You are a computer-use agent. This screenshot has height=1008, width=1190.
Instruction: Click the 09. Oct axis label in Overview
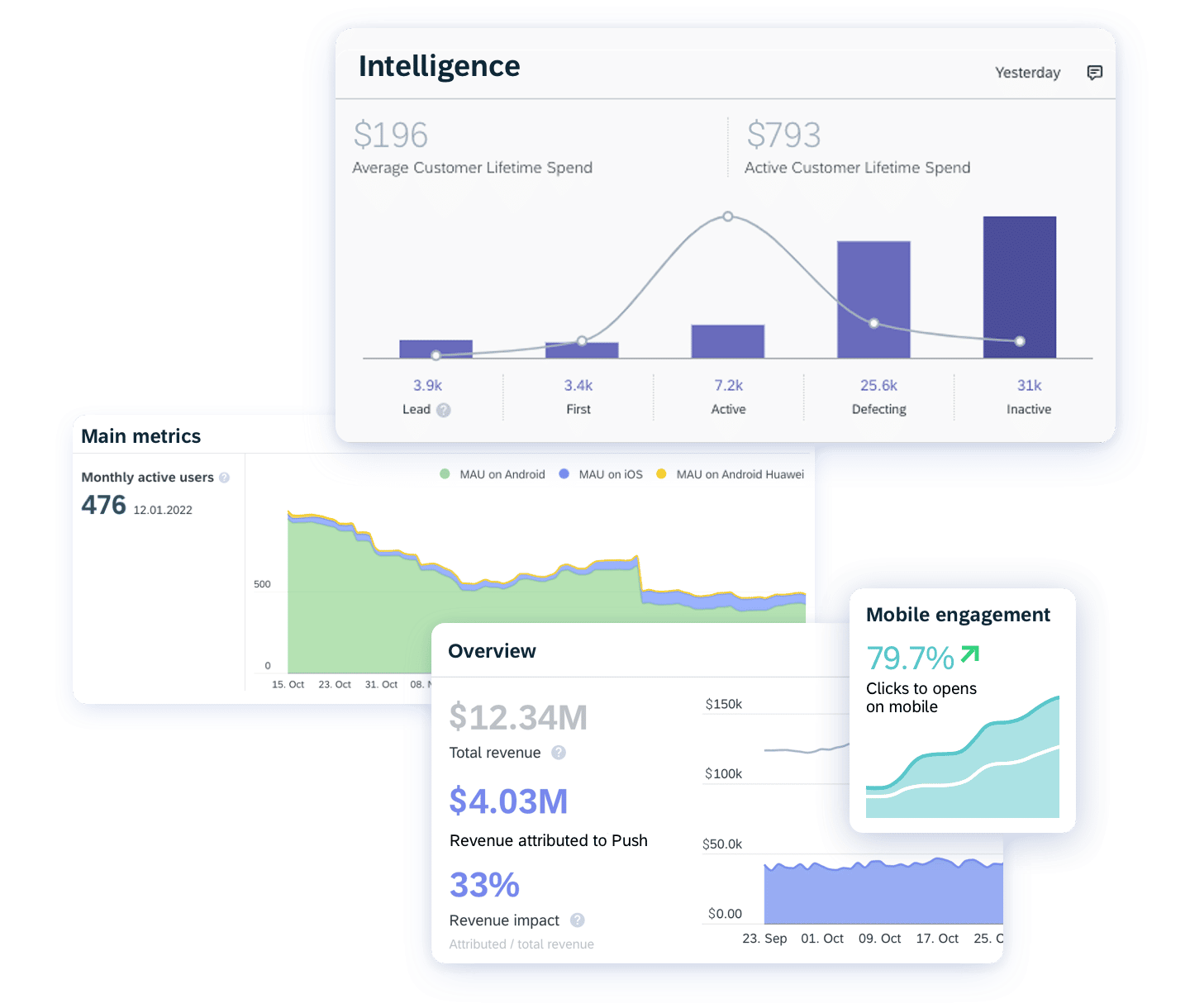(879, 939)
